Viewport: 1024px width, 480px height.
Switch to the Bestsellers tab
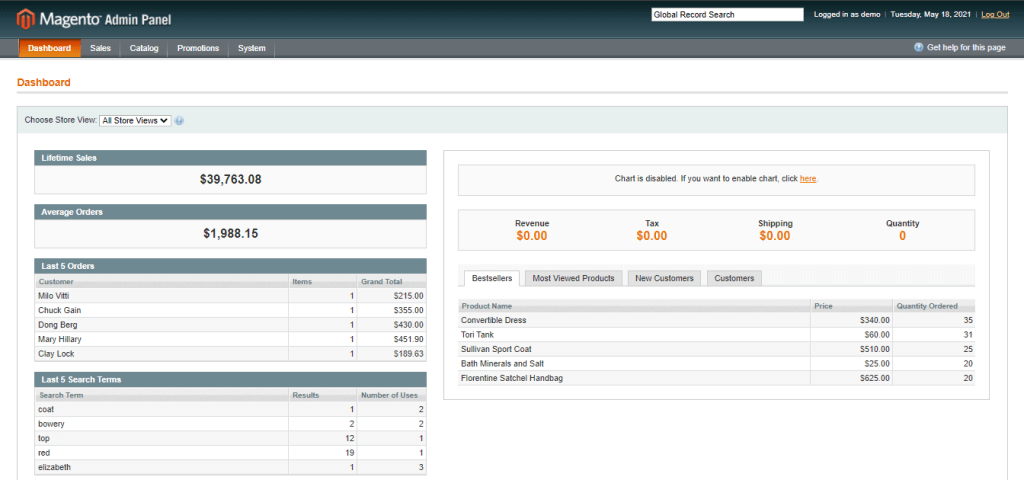(492, 278)
